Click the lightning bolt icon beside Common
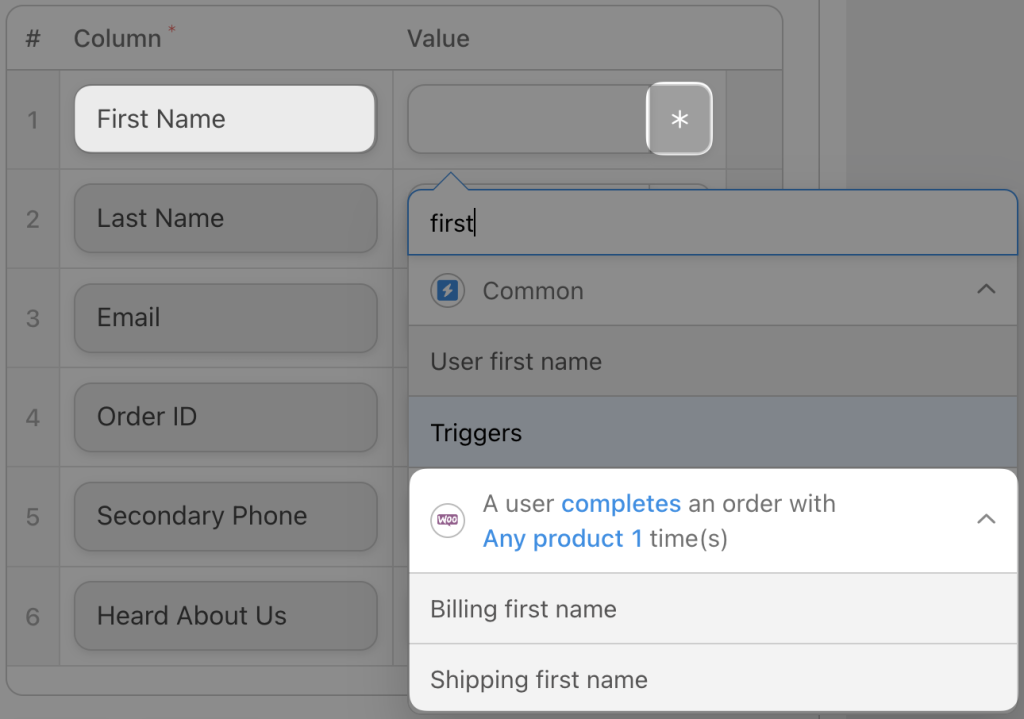This screenshot has width=1024, height=719. (447, 291)
